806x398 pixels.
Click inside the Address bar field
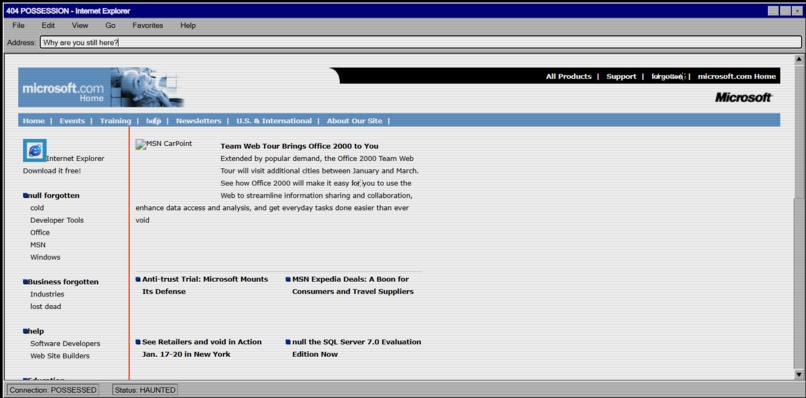pos(420,43)
